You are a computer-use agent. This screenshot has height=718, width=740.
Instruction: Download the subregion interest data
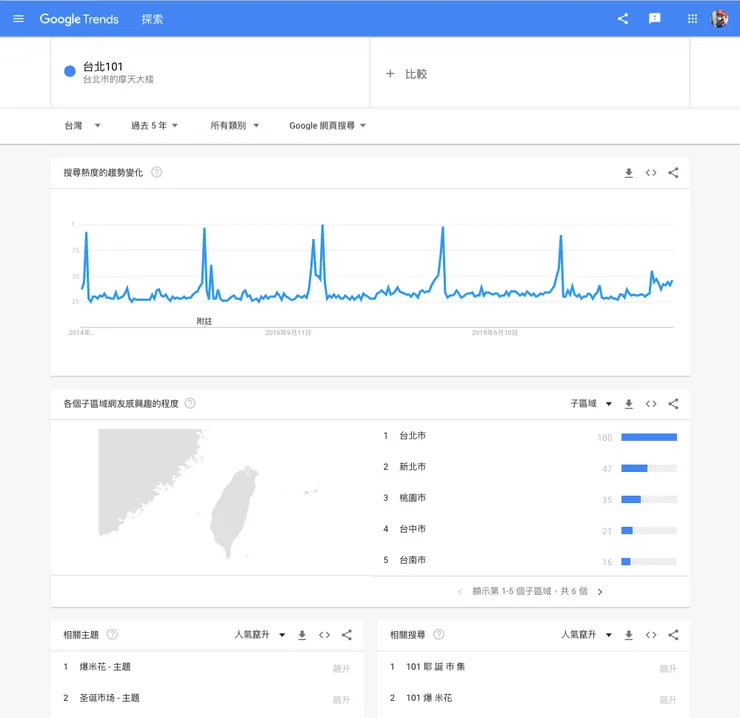click(629, 404)
